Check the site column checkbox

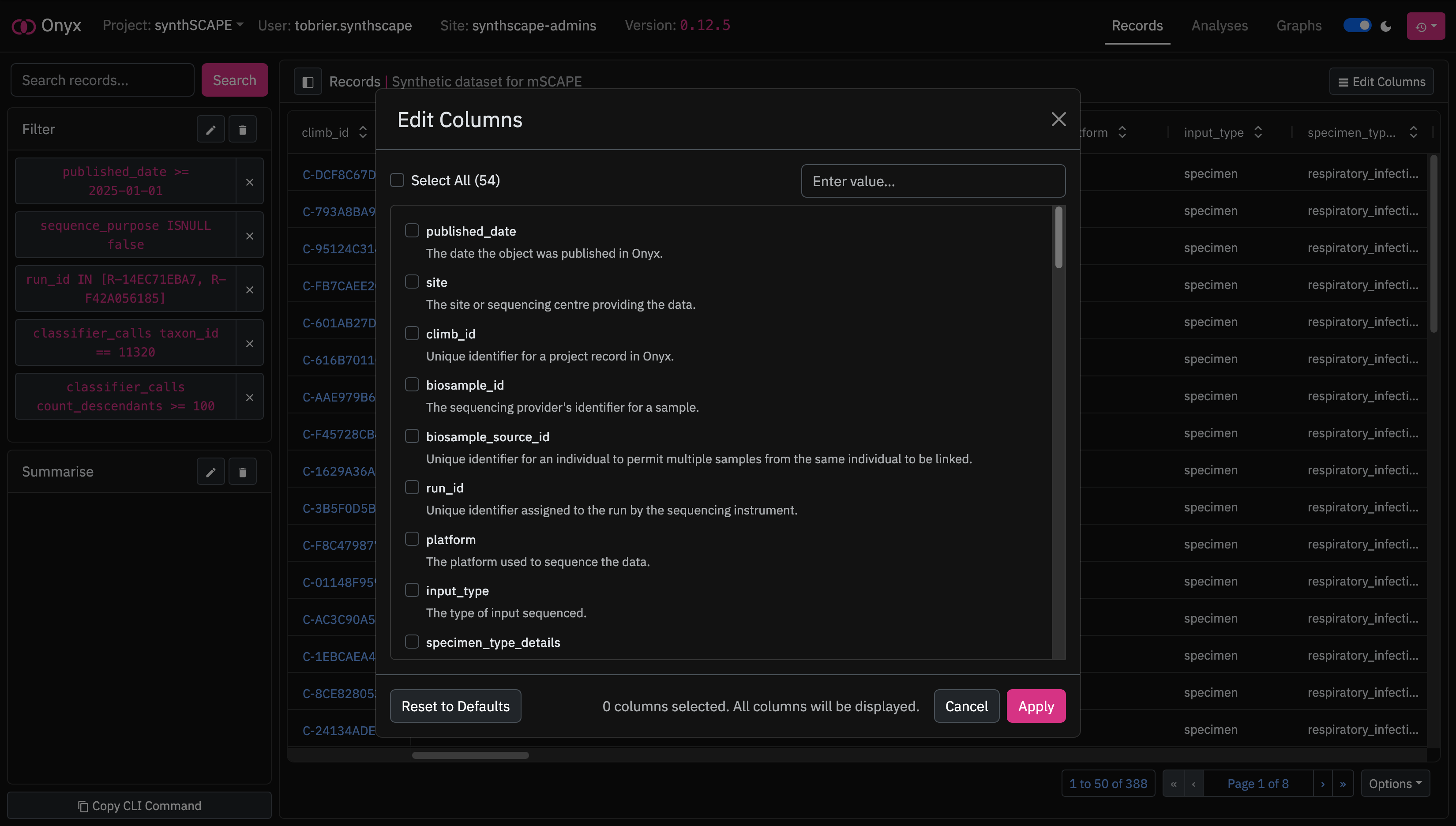(x=412, y=282)
